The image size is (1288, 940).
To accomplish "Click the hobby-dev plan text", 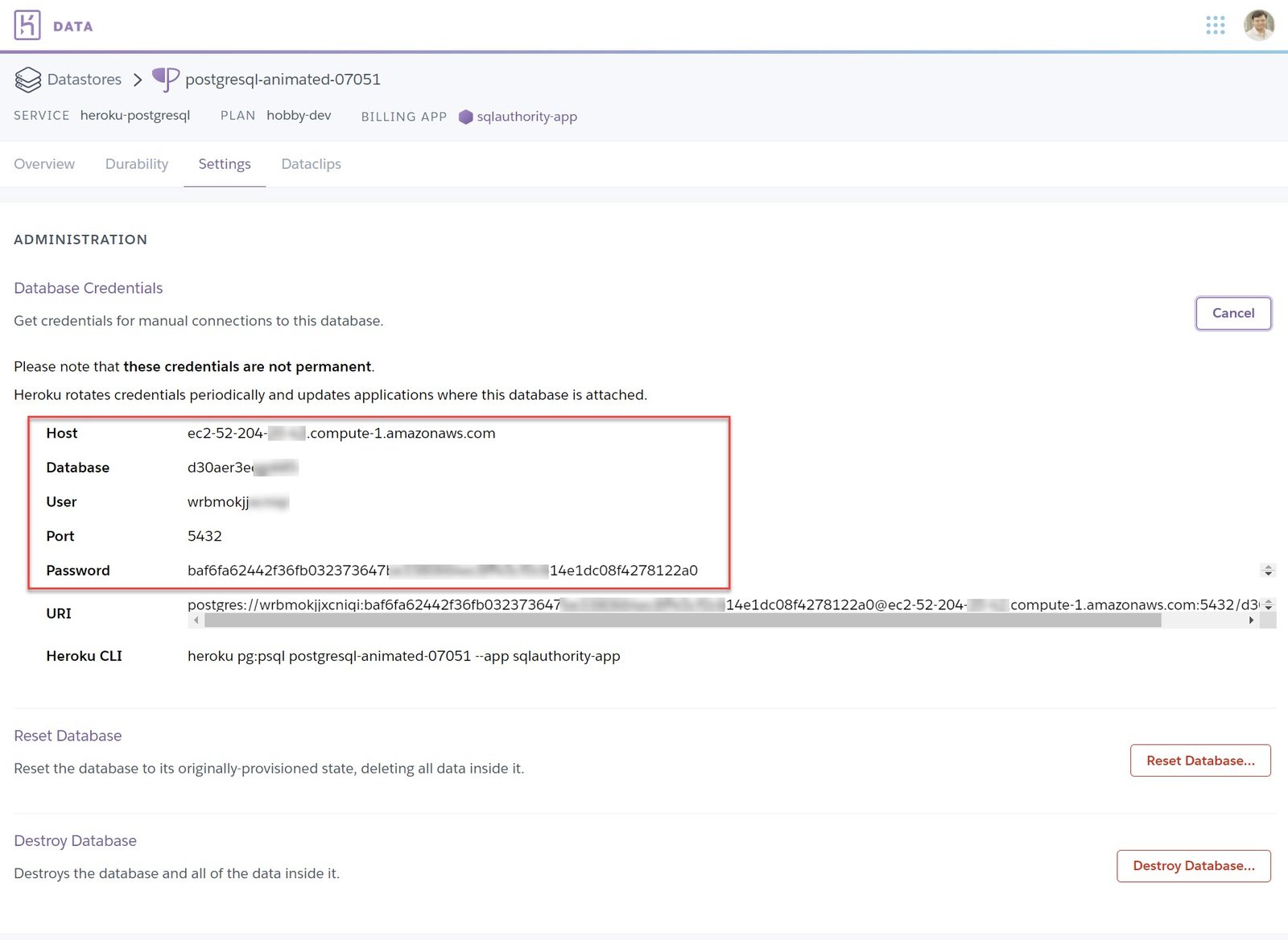I will 299,115.
